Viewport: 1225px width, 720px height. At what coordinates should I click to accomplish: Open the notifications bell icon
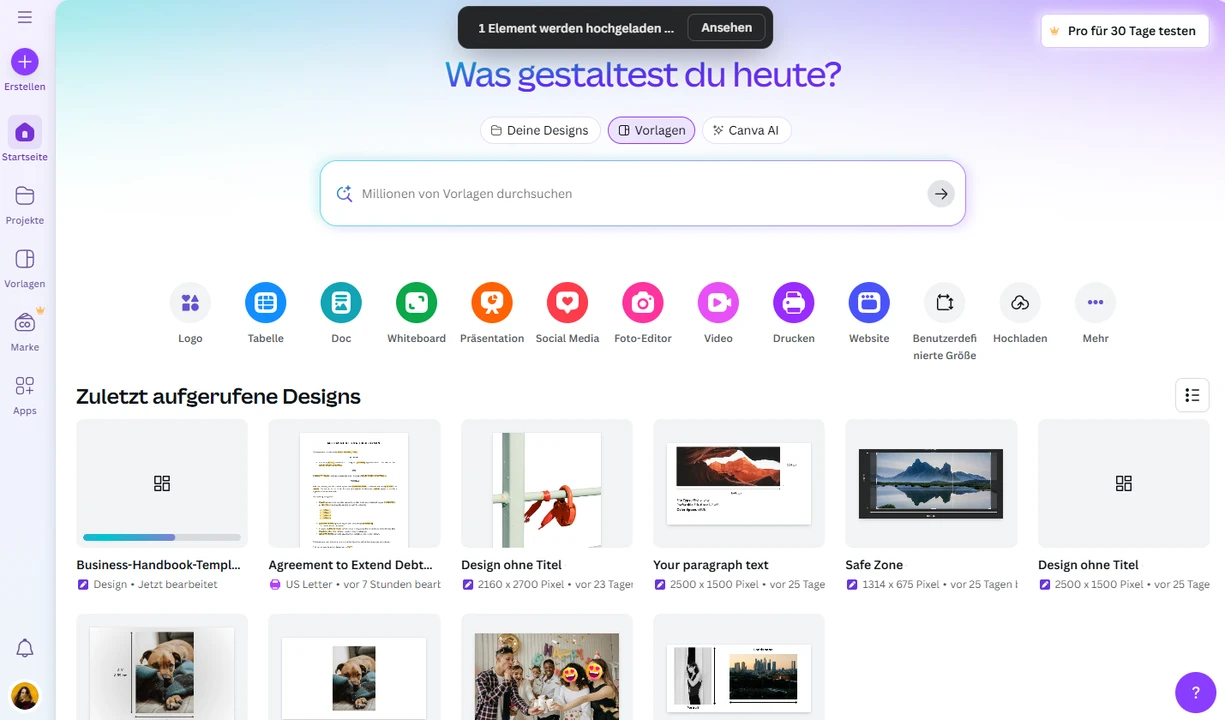click(x=25, y=649)
